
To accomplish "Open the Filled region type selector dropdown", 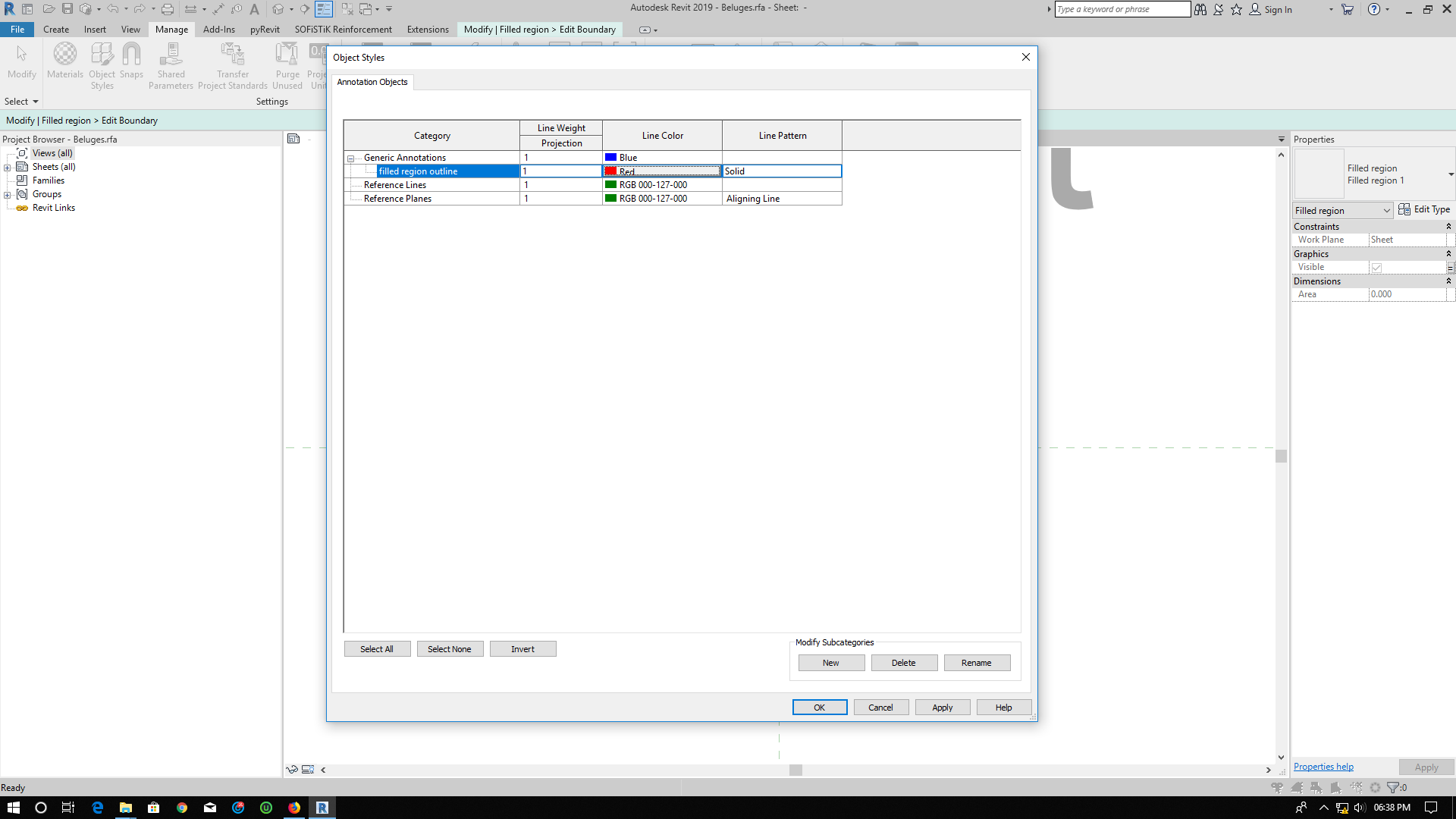I will tap(1387, 210).
